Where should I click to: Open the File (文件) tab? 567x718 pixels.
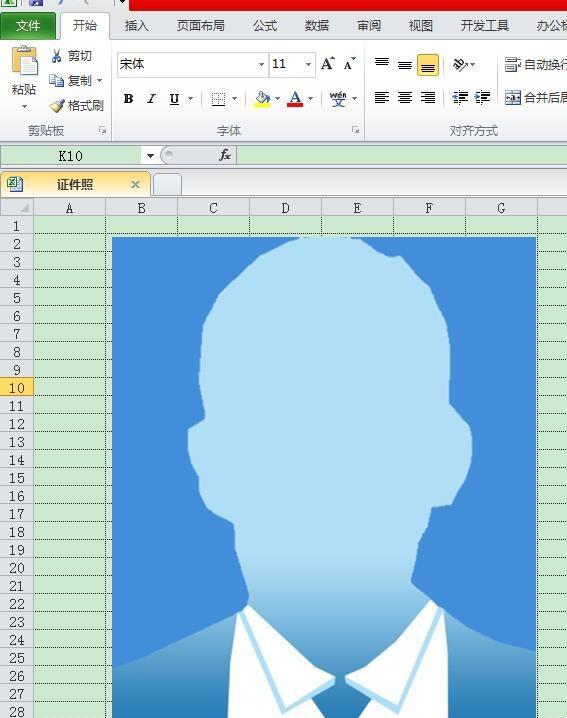pyautogui.click(x=28, y=26)
